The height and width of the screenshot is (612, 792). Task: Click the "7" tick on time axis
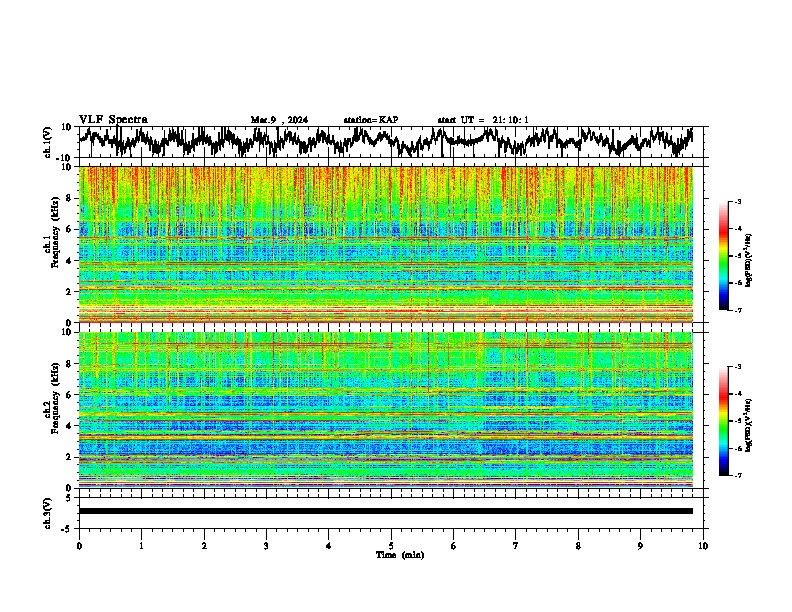[516, 546]
